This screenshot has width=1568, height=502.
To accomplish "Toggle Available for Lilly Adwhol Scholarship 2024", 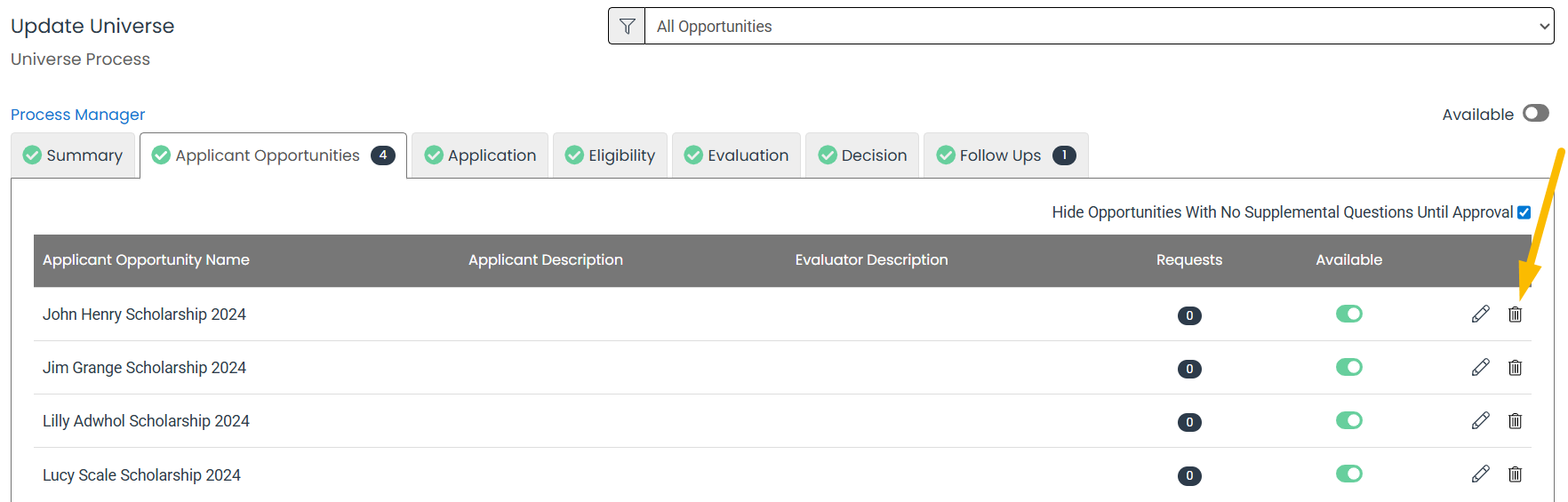I will (x=1349, y=420).
